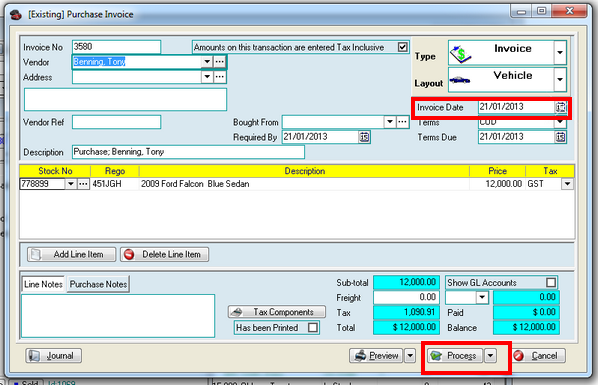Click the Invoice Date field
This screenshot has width=598, height=385.
(516, 107)
